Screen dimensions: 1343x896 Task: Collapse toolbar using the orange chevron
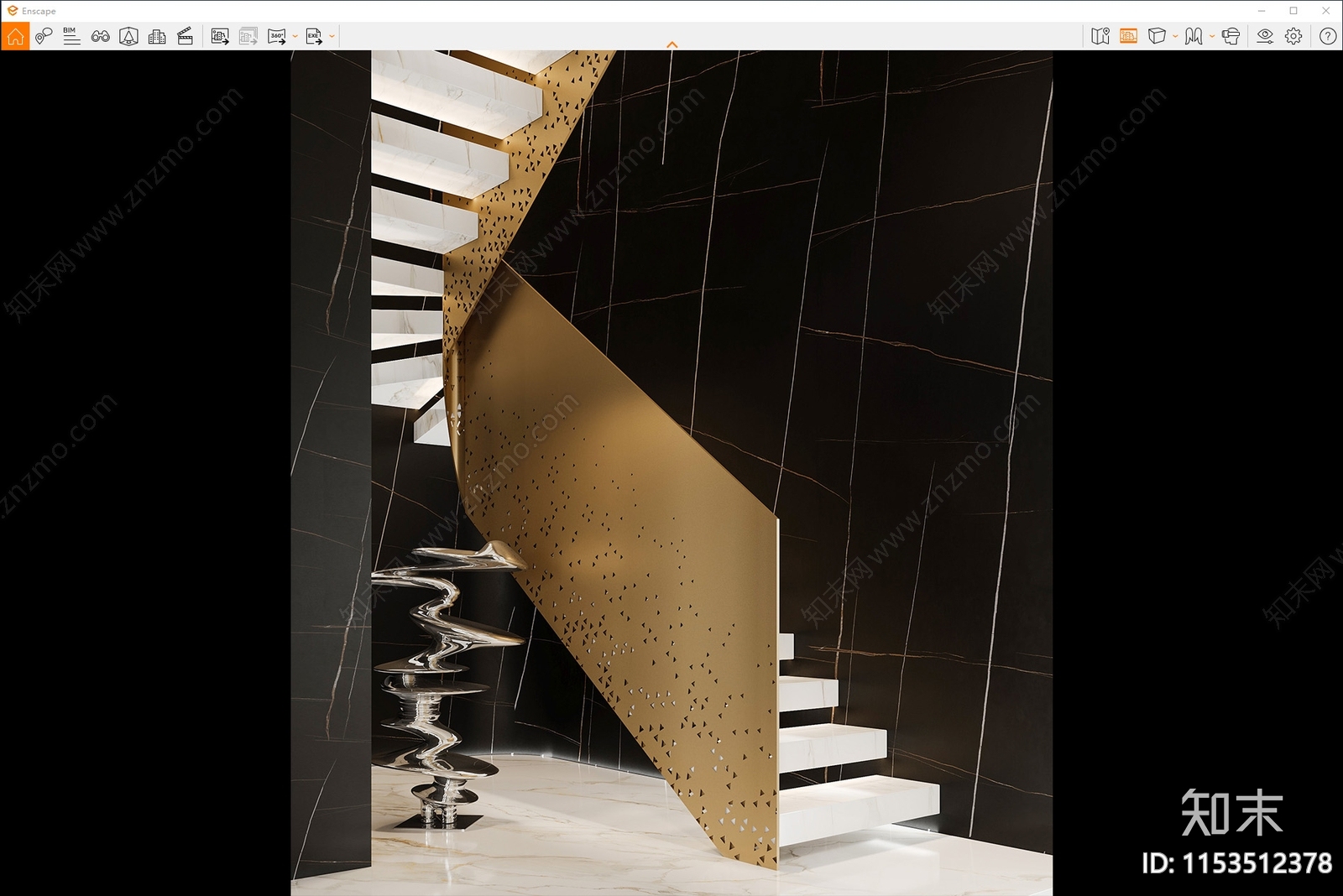click(x=671, y=44)
